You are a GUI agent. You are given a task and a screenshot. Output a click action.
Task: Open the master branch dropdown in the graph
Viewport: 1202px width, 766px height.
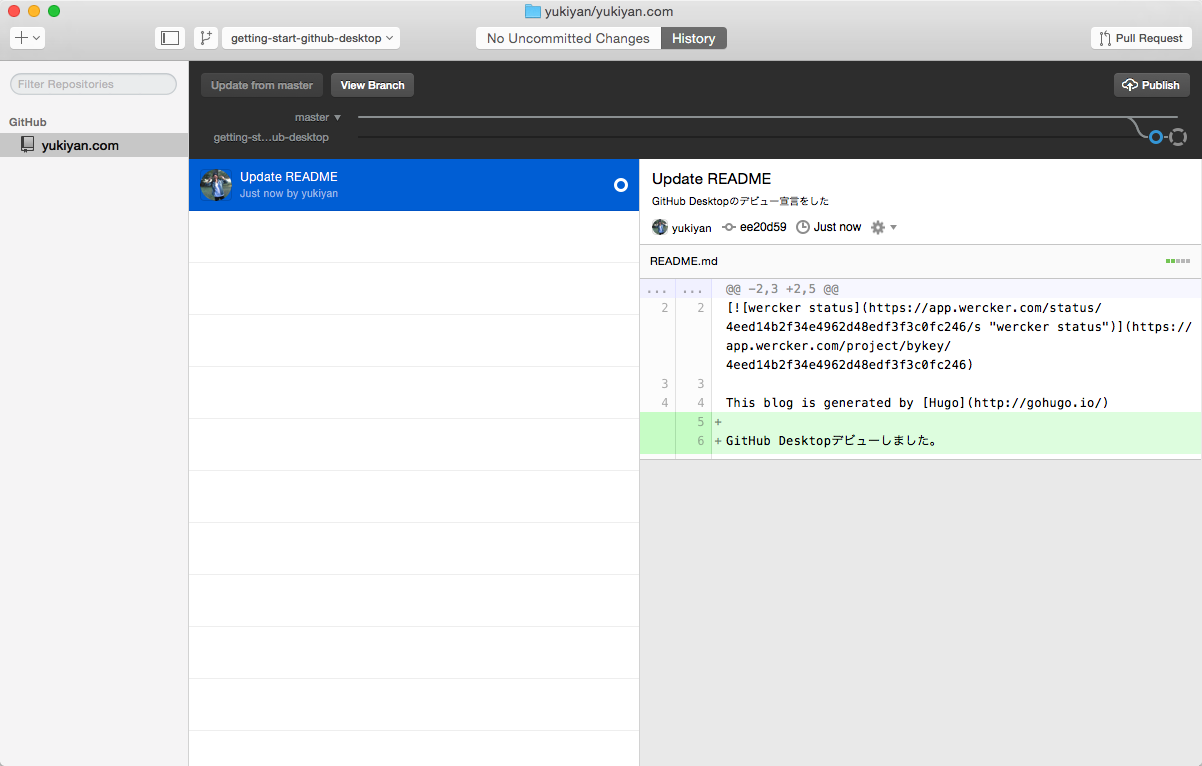click(x=317, y=117)
